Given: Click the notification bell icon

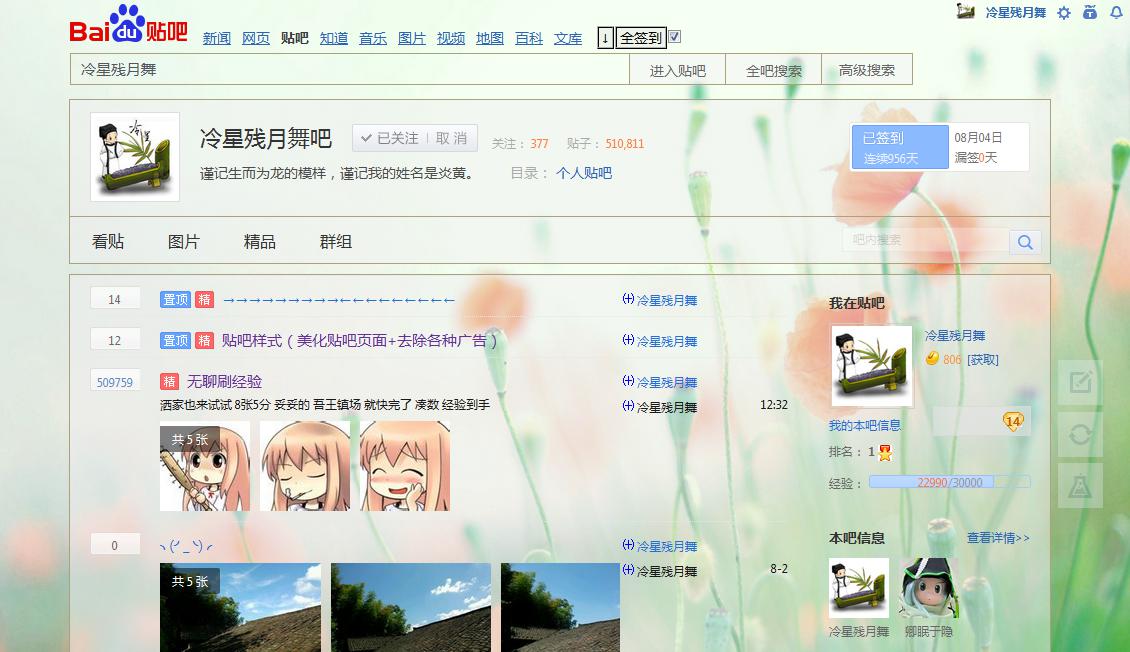Looking at the screenshot, I should (1115, 13).
